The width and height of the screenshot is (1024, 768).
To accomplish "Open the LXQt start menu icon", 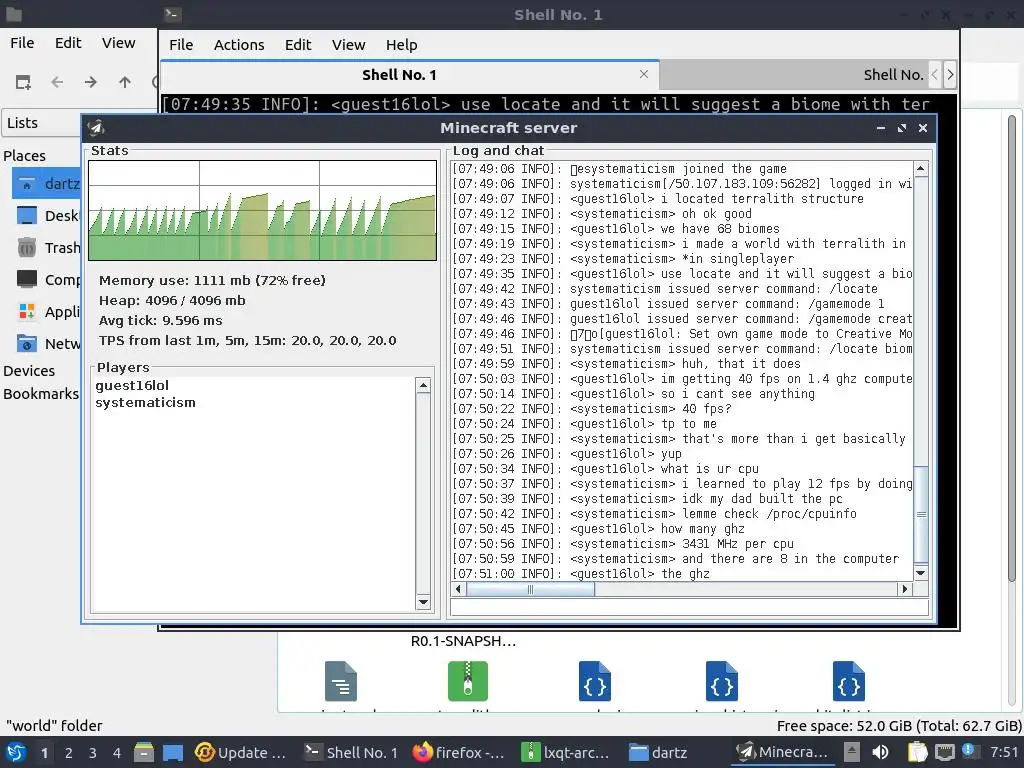I will pyautogui.click(x=15, y=752).
